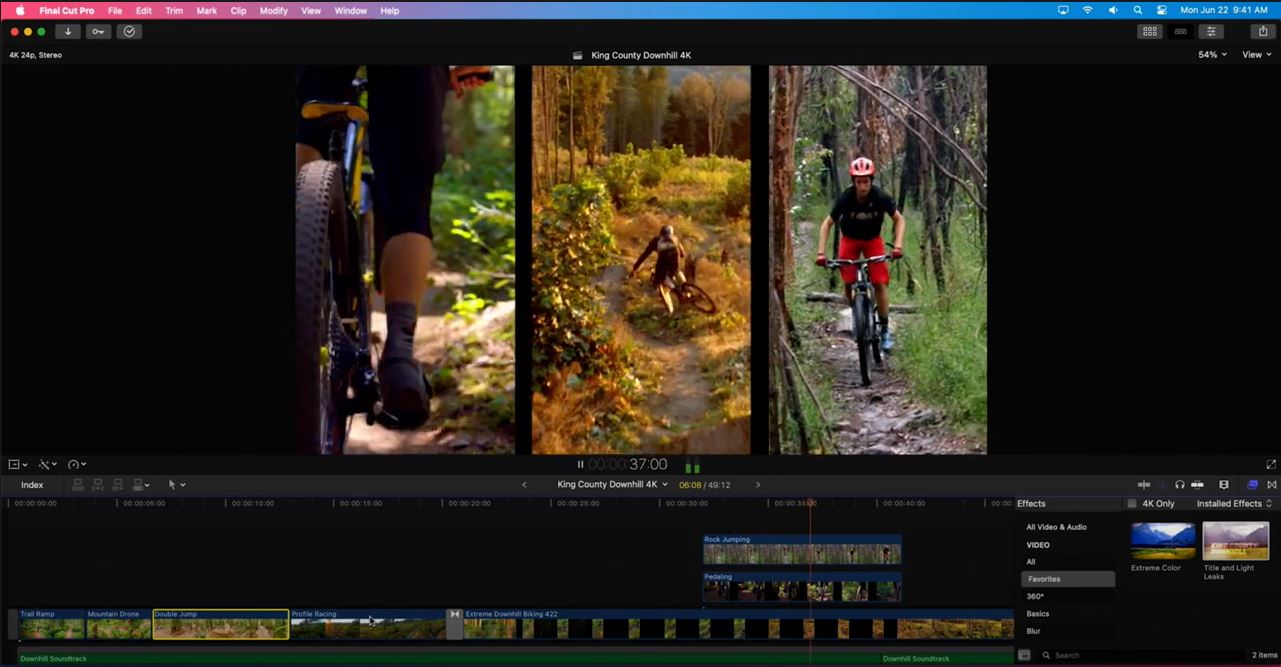This screenshot has height=667, width=1281.
Task: Go back in timeline history arrow
Action: [x=524, y=485]
